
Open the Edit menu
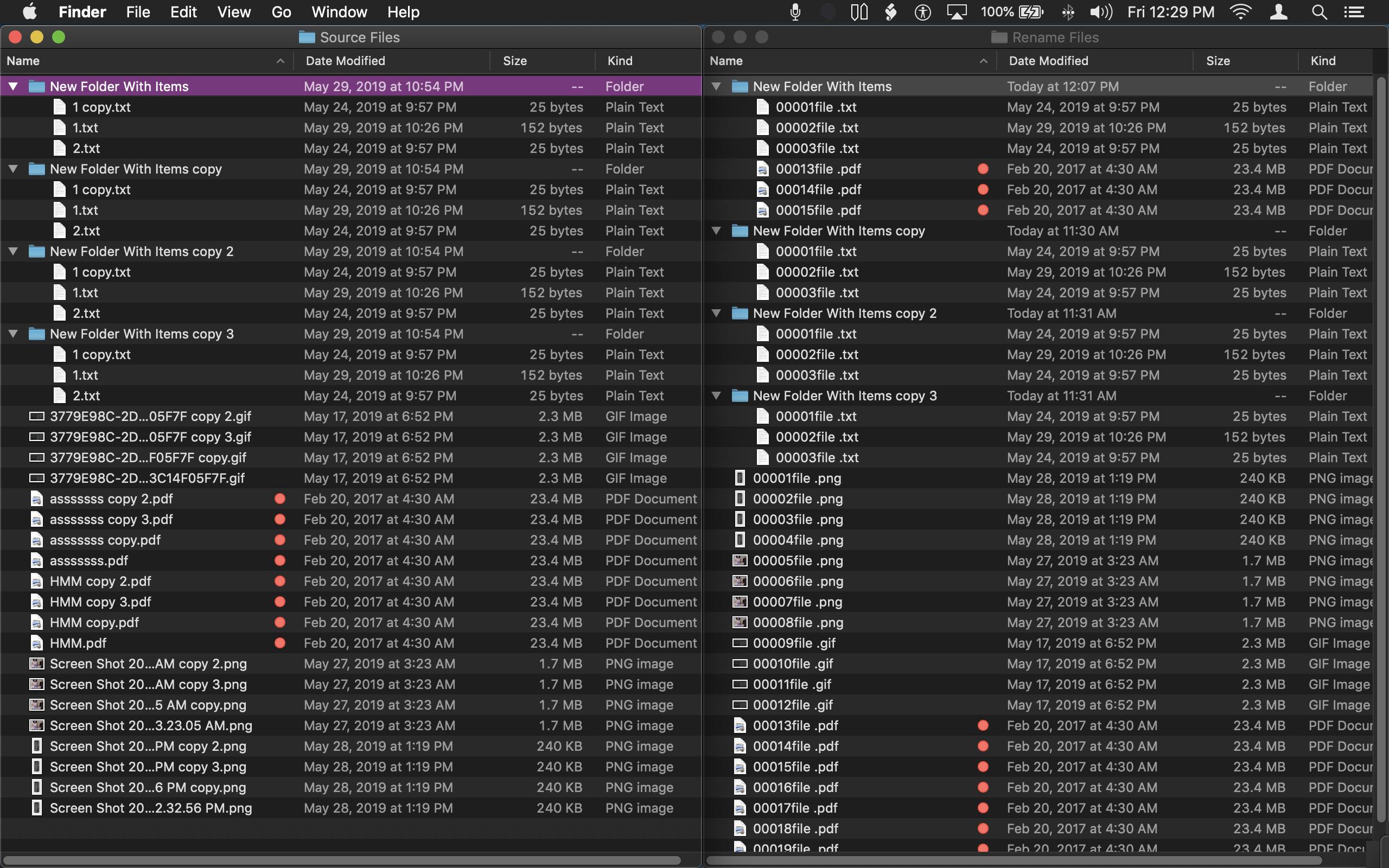coord(184,12)
